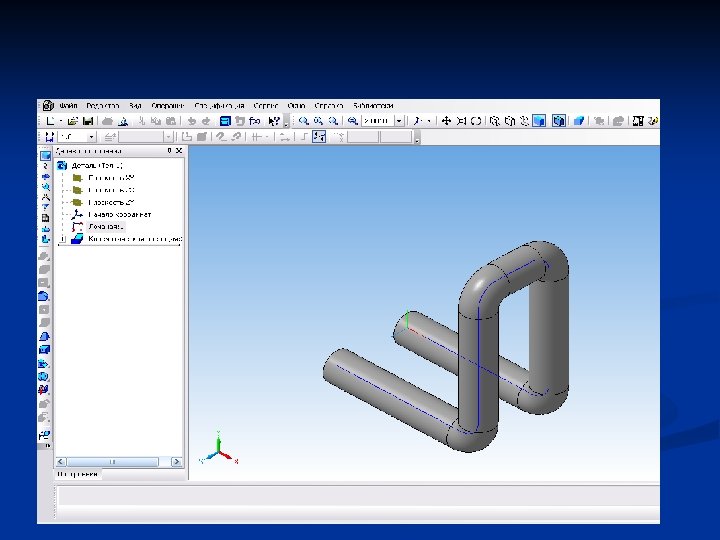Toggle the highlighted snap mode button
Image resolution: width=720 pixels, height=540 pixels.
319,137
